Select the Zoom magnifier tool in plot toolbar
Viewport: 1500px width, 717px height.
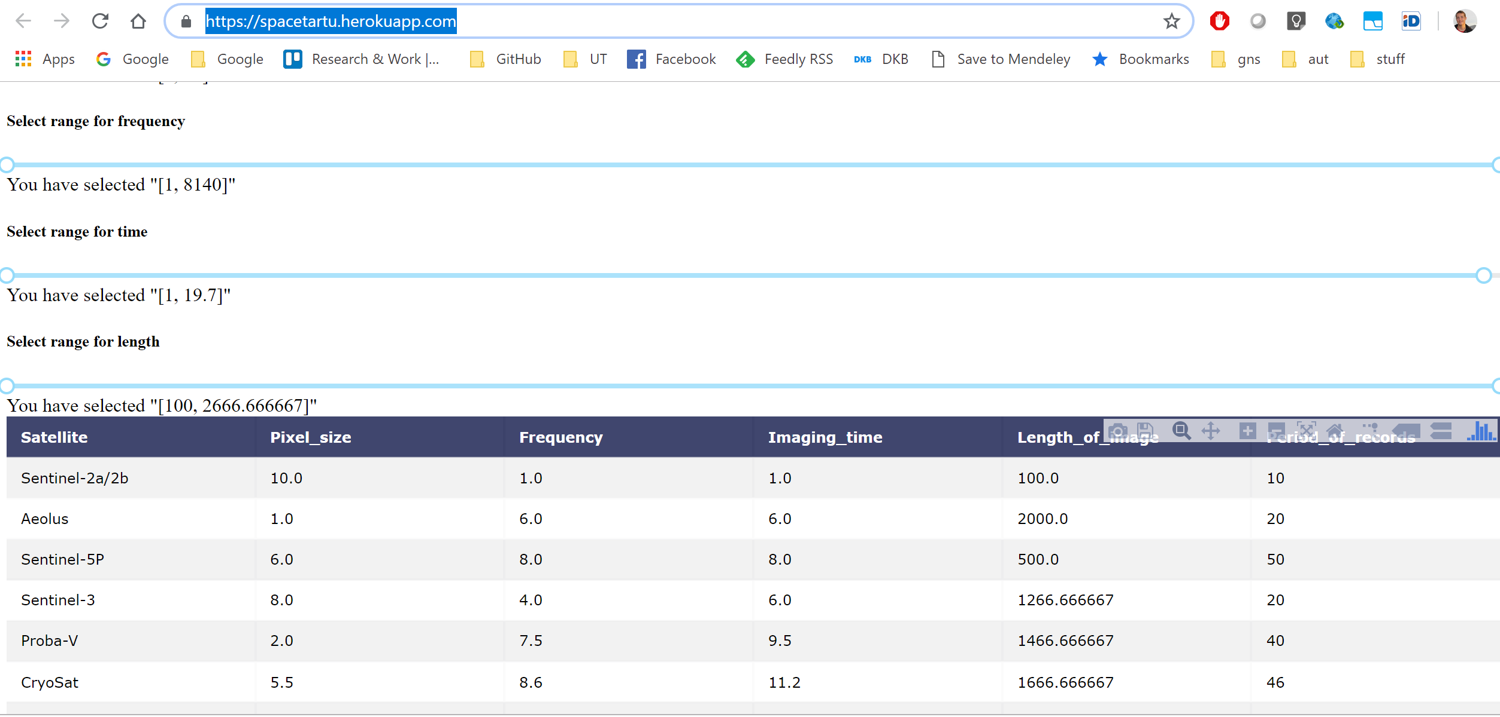[1181, 431]
